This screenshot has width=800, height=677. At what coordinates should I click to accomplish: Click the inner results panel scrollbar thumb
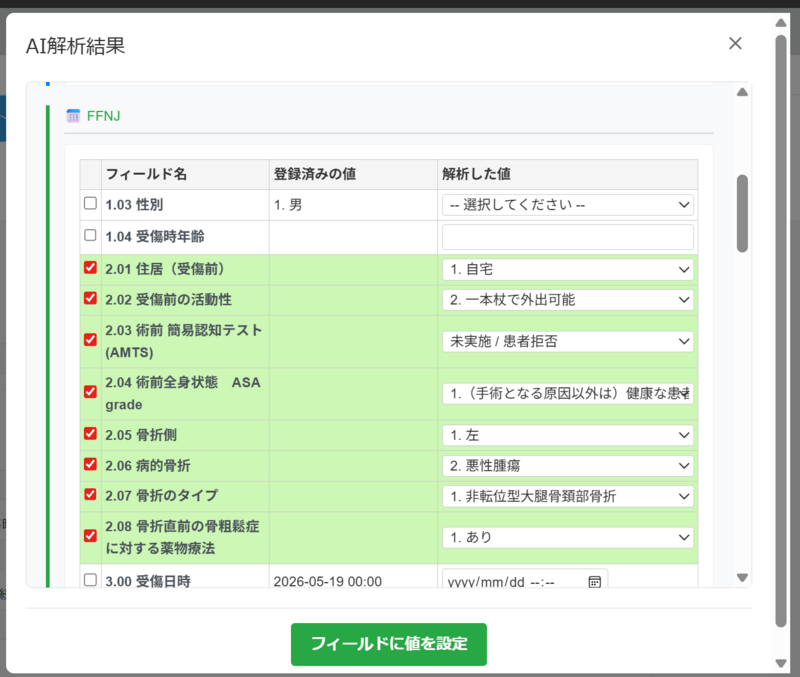[x=742, y=213]
